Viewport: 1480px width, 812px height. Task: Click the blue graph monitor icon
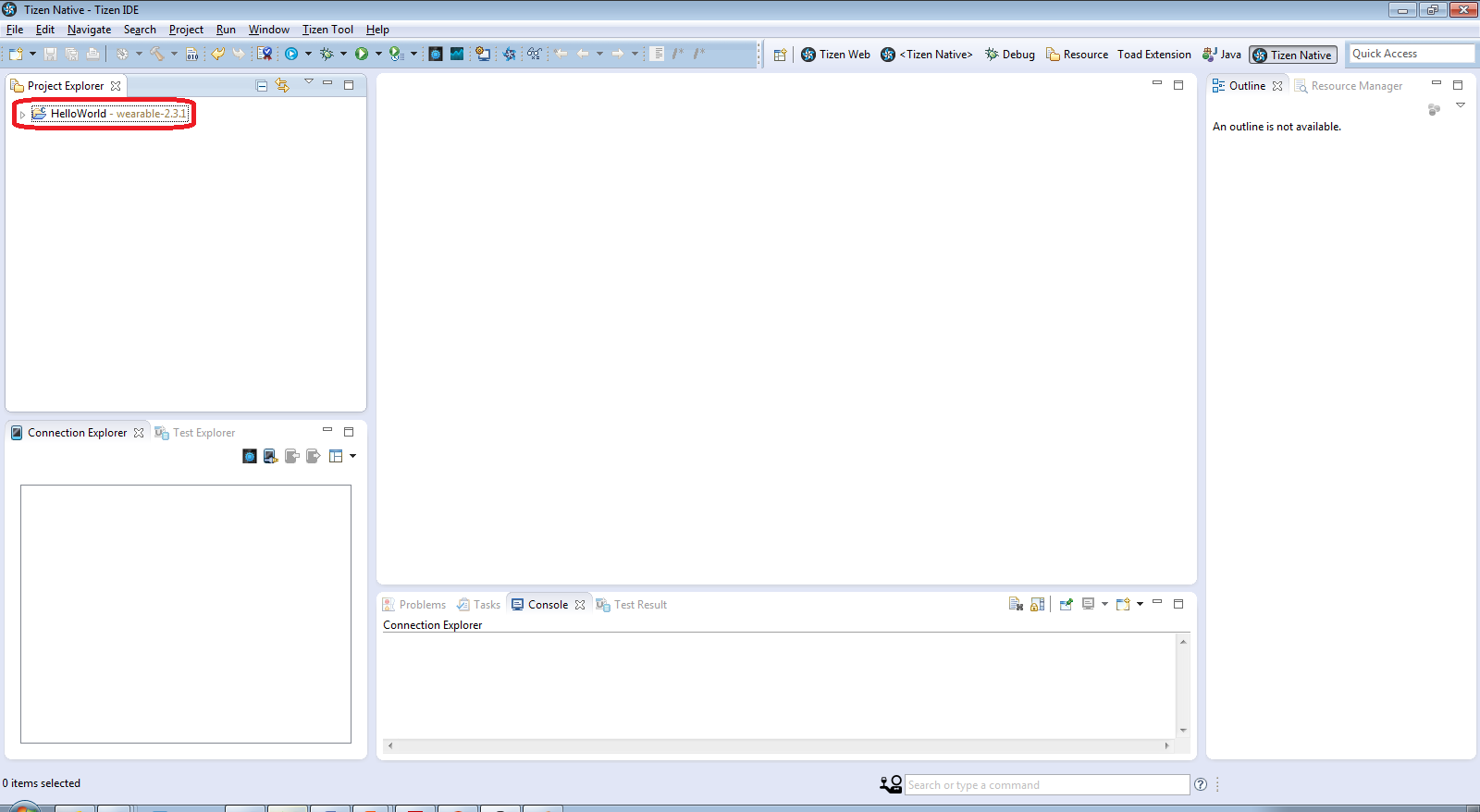(x=457, y=54)
